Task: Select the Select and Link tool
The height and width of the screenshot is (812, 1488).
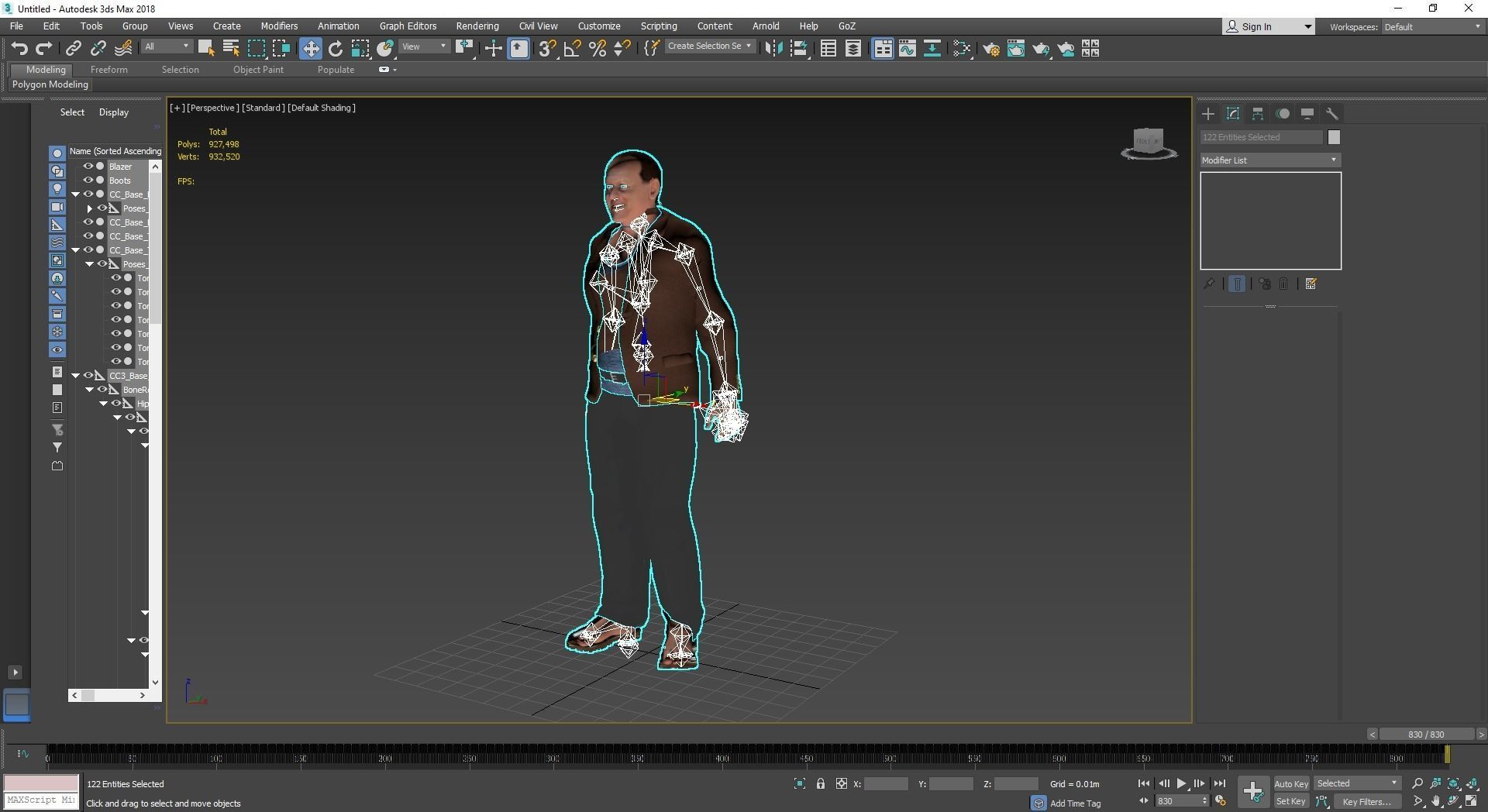Action: pyautogui.click(x=73, y=49)
